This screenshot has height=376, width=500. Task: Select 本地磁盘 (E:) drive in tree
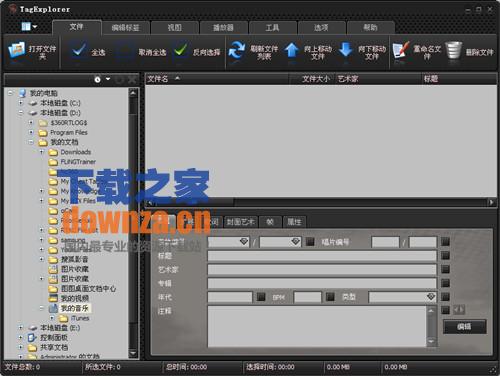tap(60, 328)
